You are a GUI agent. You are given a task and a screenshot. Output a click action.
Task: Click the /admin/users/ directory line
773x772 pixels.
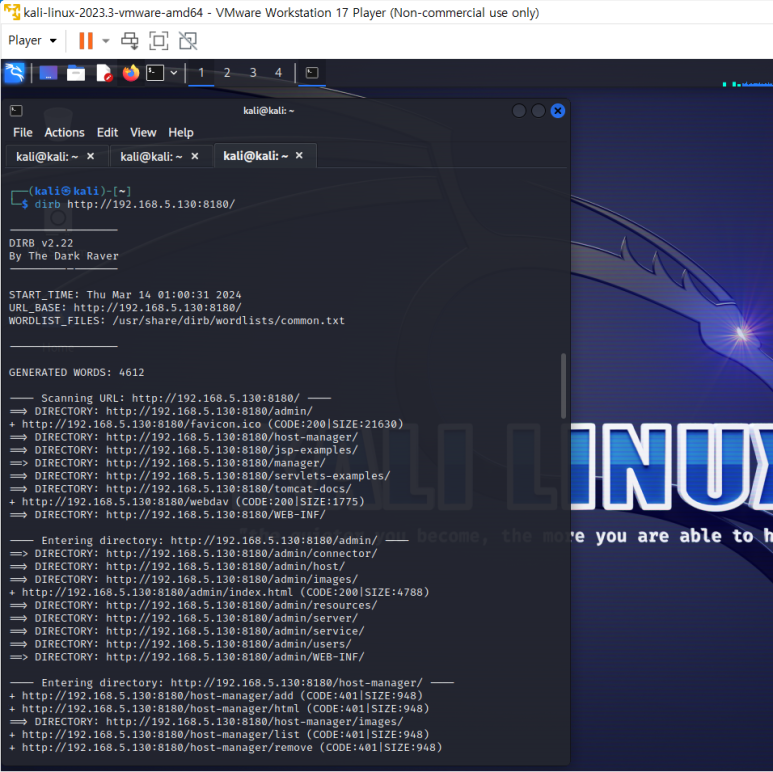pos(180,644)
